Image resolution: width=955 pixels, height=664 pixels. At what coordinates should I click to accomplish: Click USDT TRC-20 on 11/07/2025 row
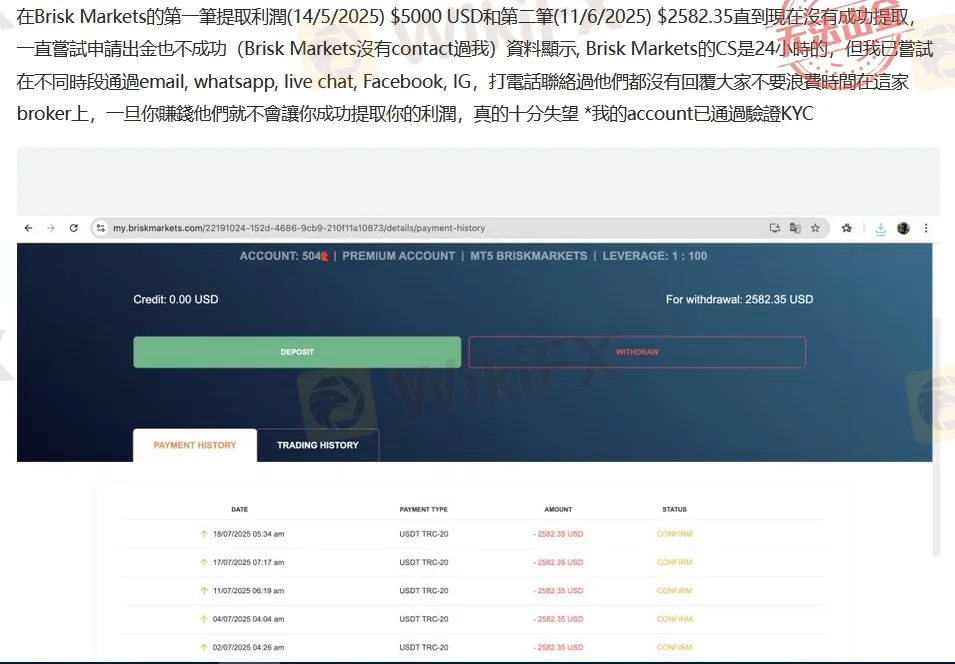tap(424, 591)
